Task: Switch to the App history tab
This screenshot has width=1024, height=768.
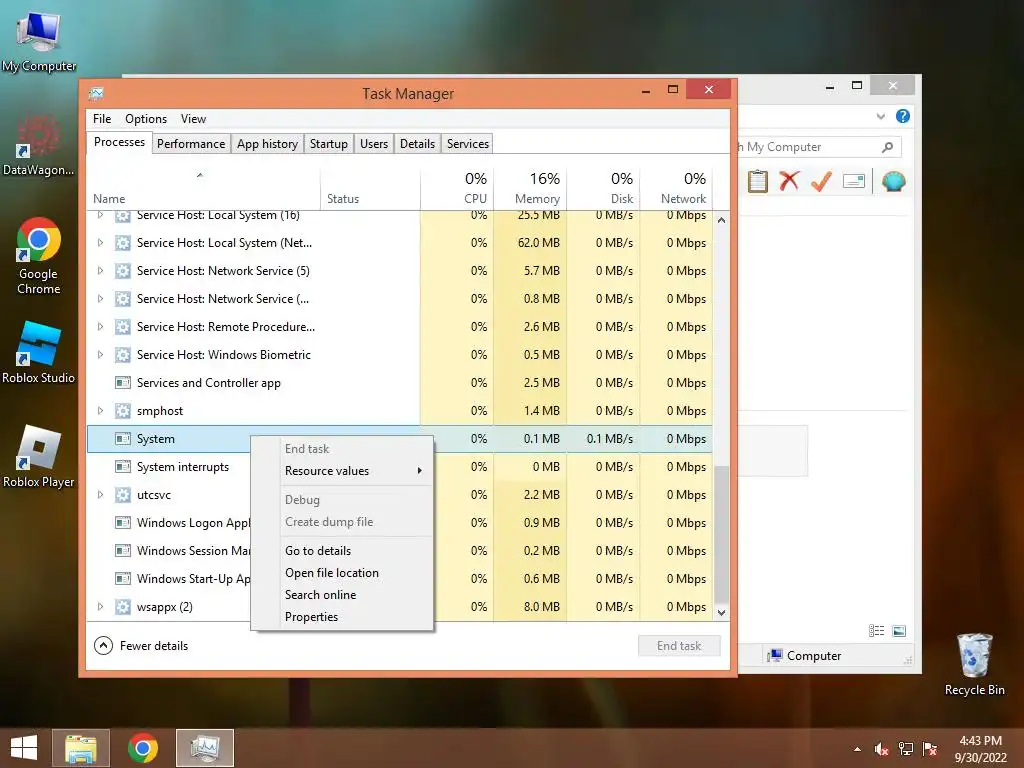Action: pos(267,144)
